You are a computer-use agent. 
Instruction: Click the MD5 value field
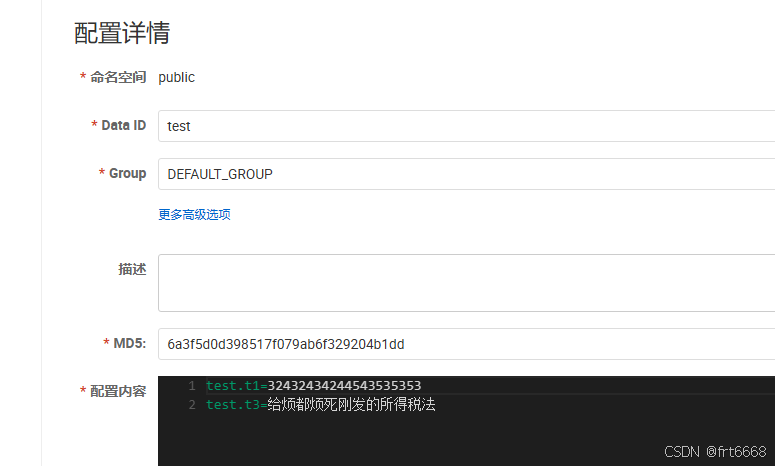(x=467, y=344)
